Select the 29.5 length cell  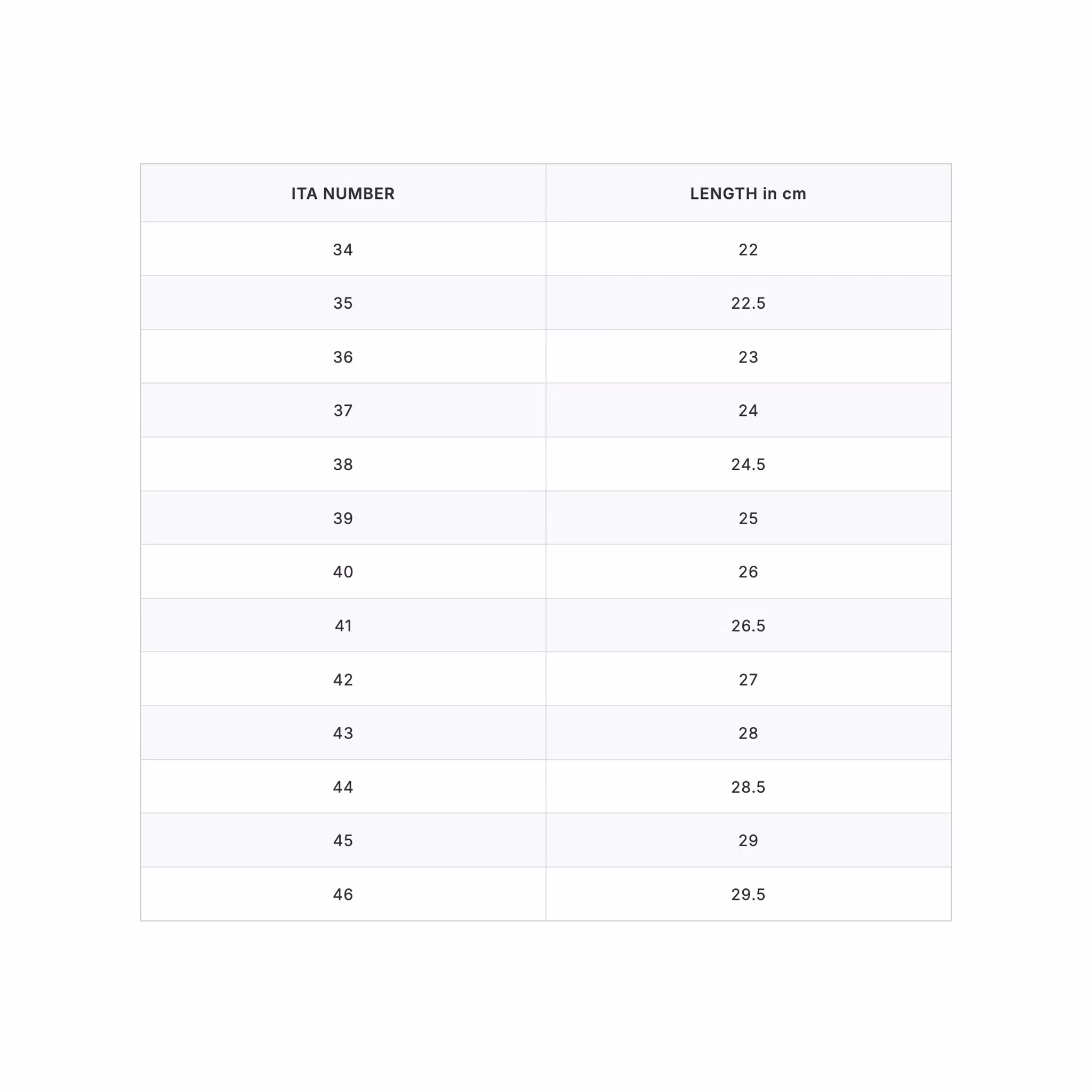click(748, 894)
